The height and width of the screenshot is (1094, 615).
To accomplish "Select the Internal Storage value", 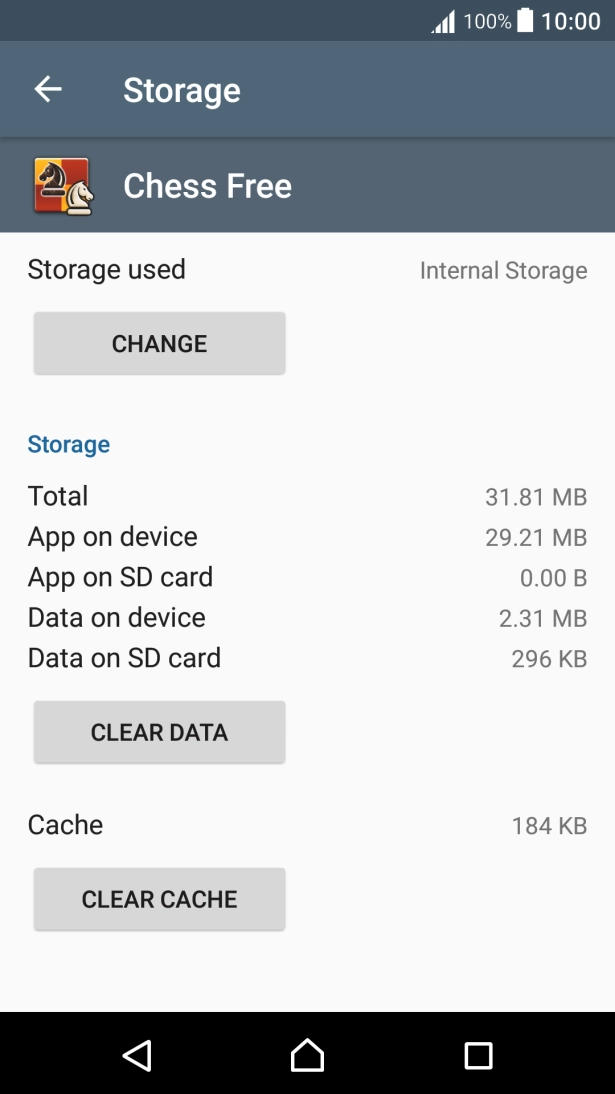I will click(503, 270).
